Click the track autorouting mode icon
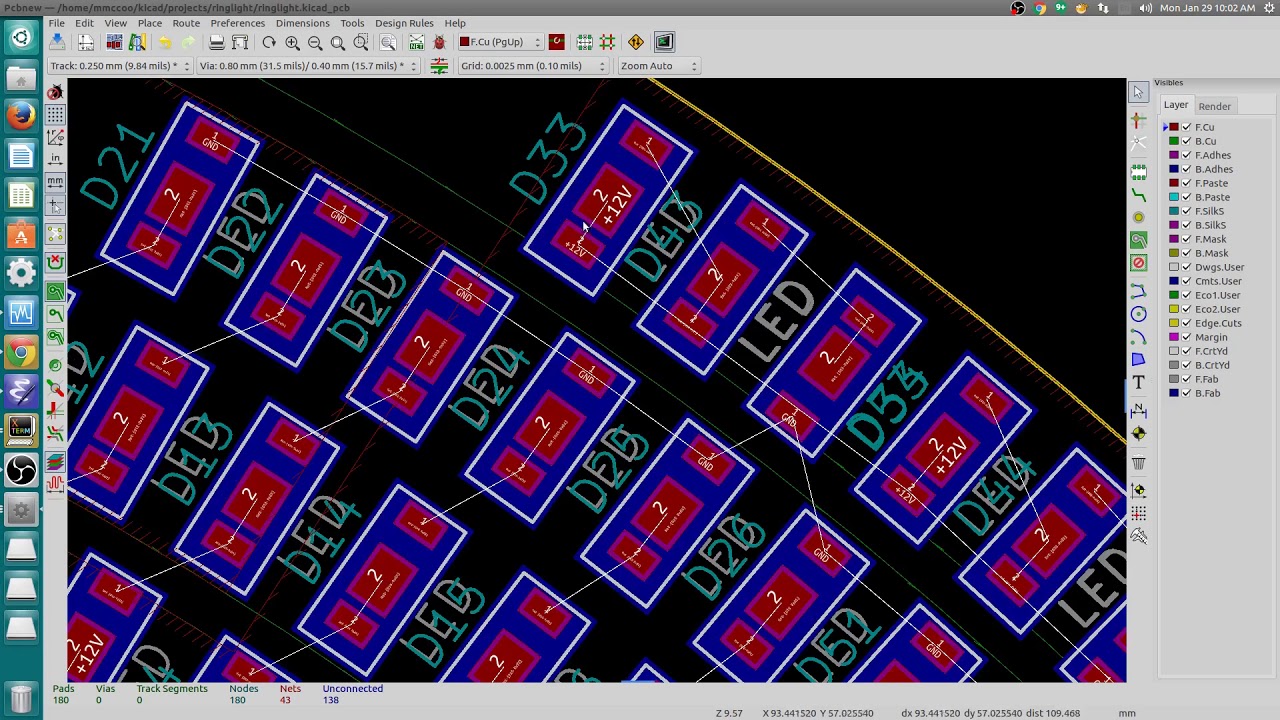Viewport: 1280px width, 720px height. pyautogui.click(x=607, y=42)
